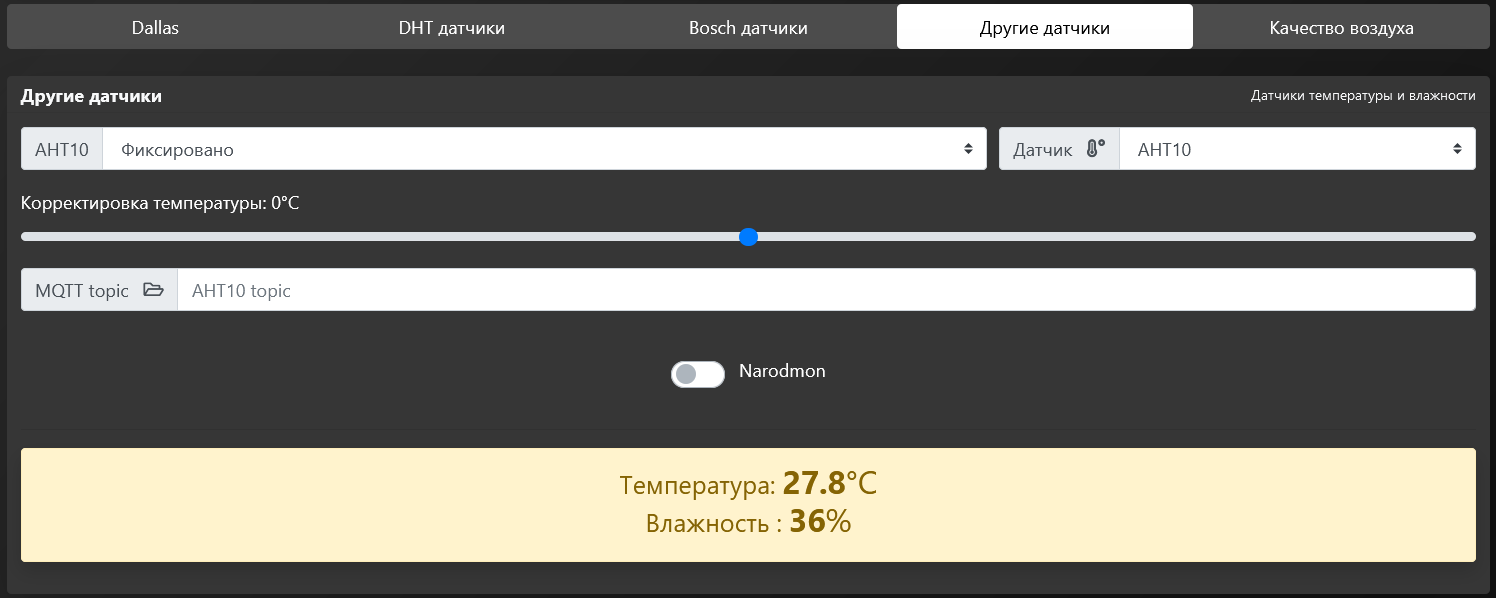Viewport: 1496px width, 598px height.
Task: Toggle the Narodmon switch
Action: [x=697, y=374]
